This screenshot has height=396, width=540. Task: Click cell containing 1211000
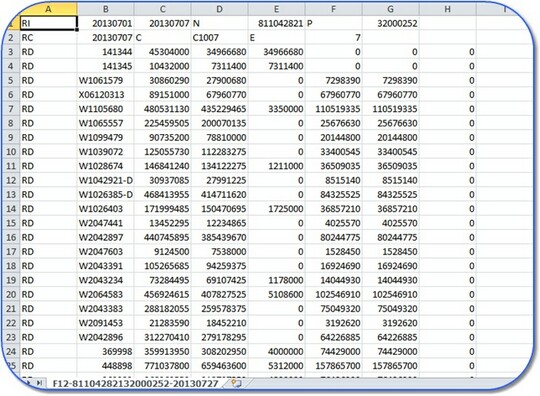point(276,166)
